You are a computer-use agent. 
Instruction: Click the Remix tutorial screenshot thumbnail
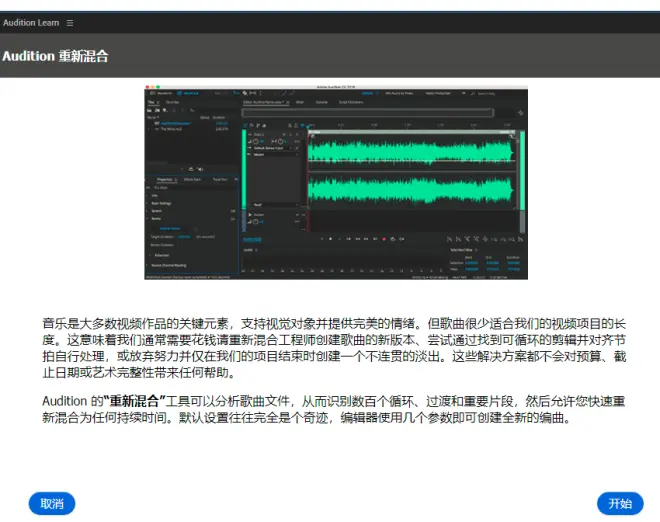click(336, 182)
